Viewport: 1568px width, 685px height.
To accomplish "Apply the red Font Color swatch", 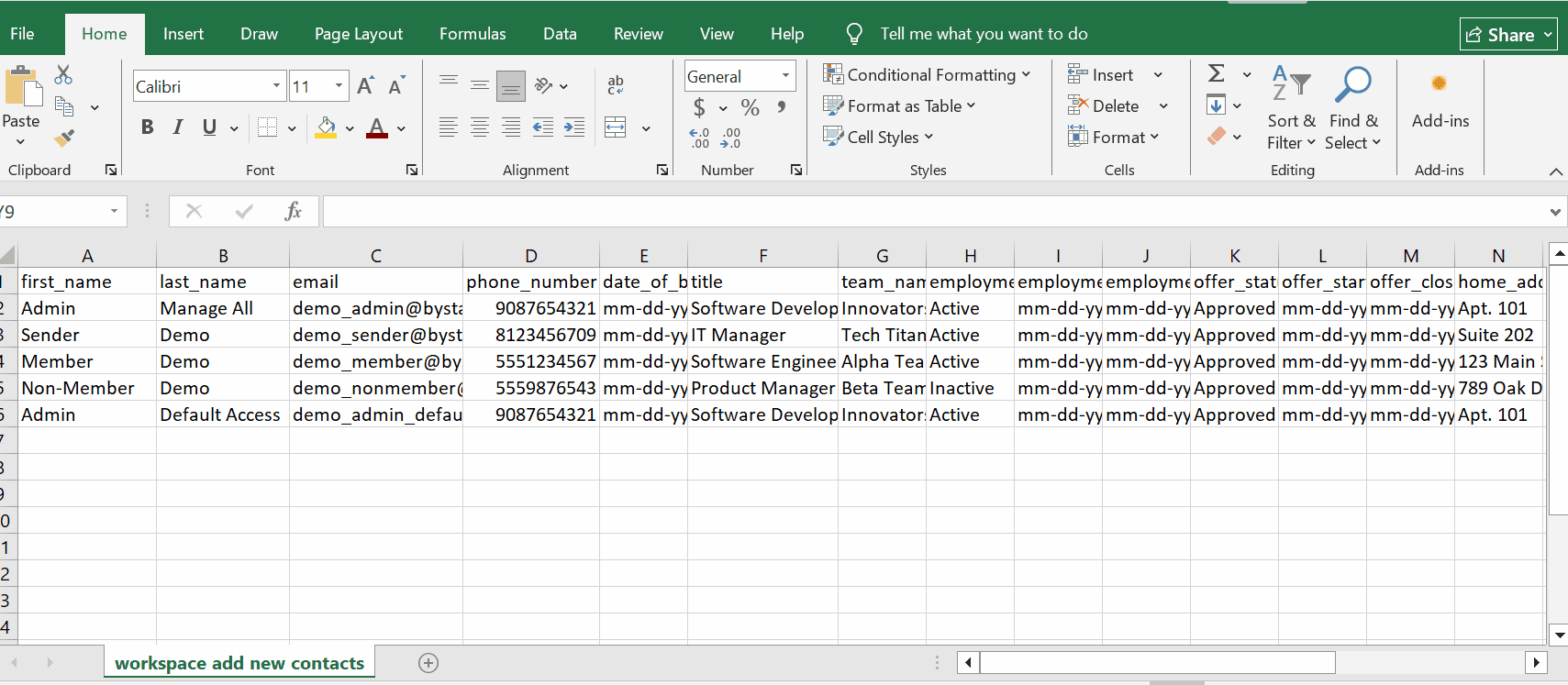I will (377, 127).
